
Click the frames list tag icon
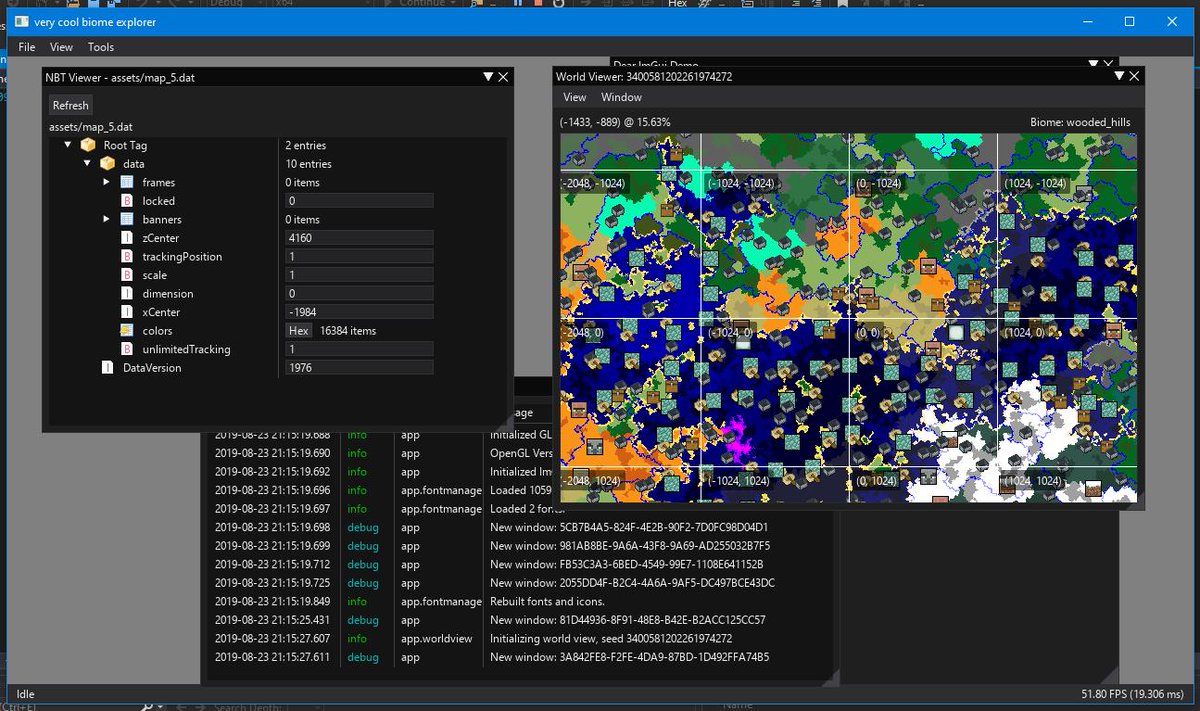click(127, 182)
